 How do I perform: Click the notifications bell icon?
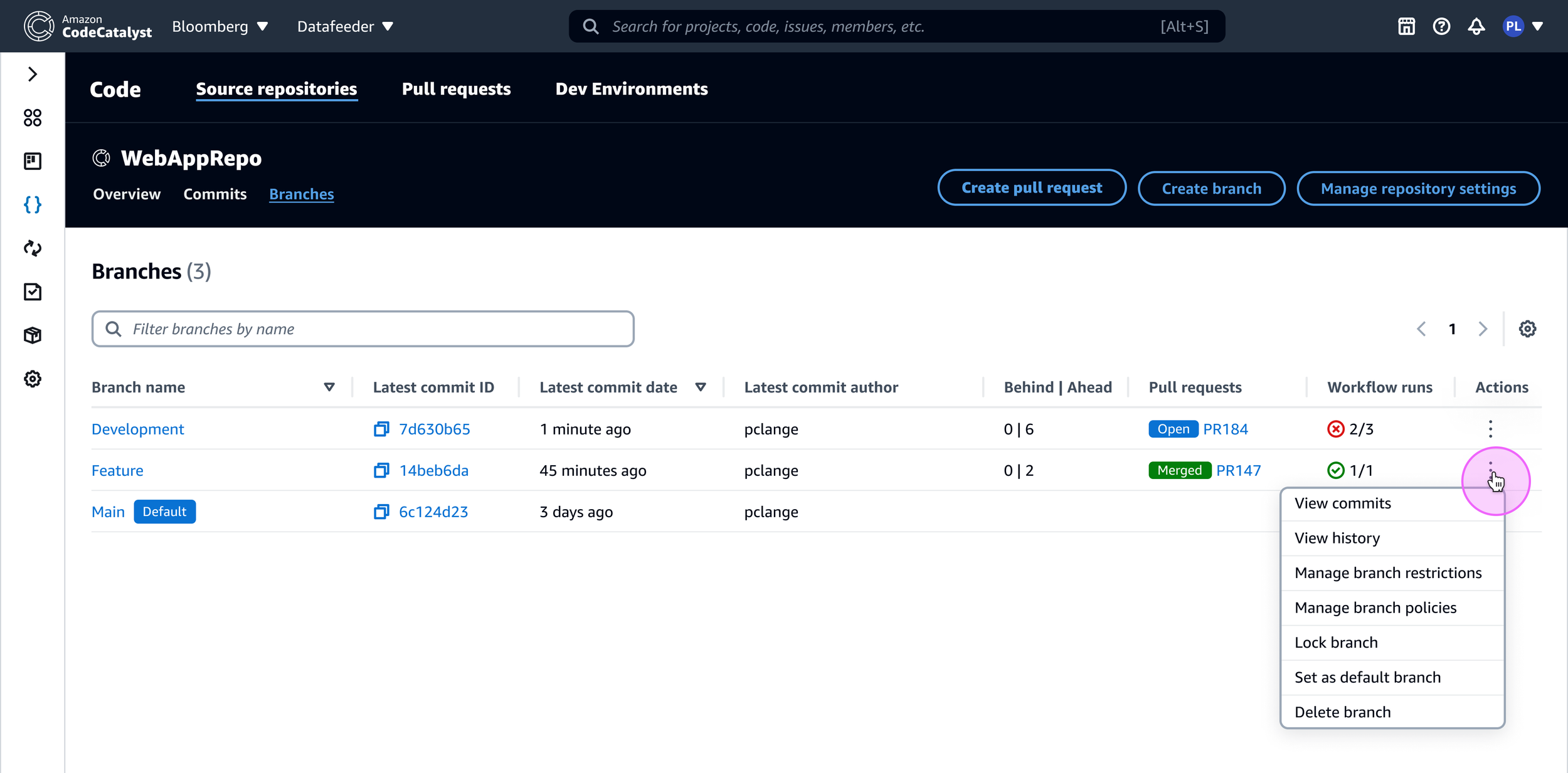tap(1476, 26)
